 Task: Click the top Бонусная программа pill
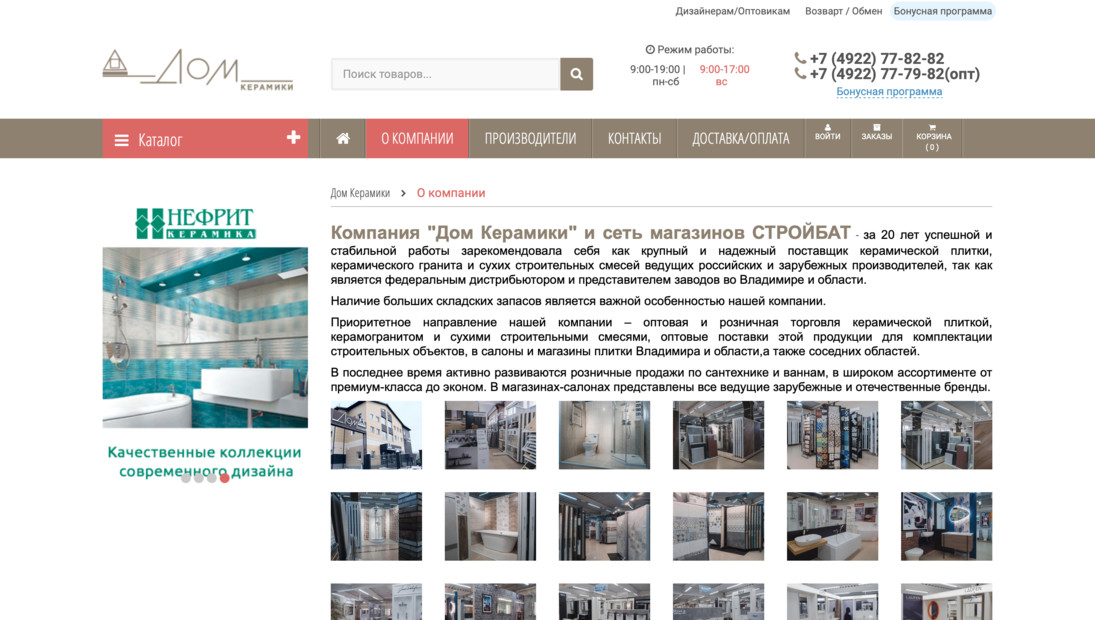pyautogui.click(x=942, y=11)
